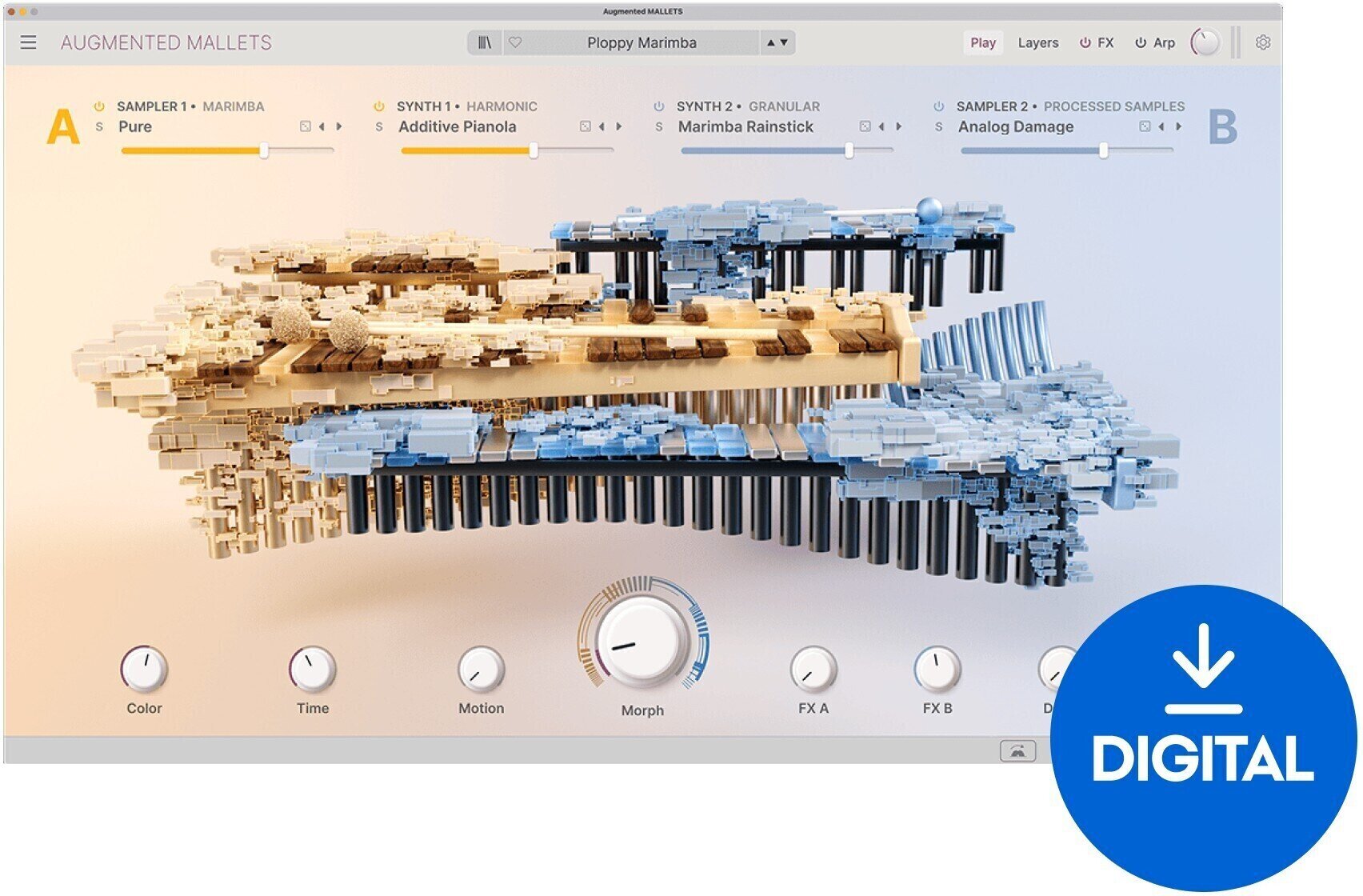
Task: Solo the Sampler 2 layer
Action: (937, 126)
